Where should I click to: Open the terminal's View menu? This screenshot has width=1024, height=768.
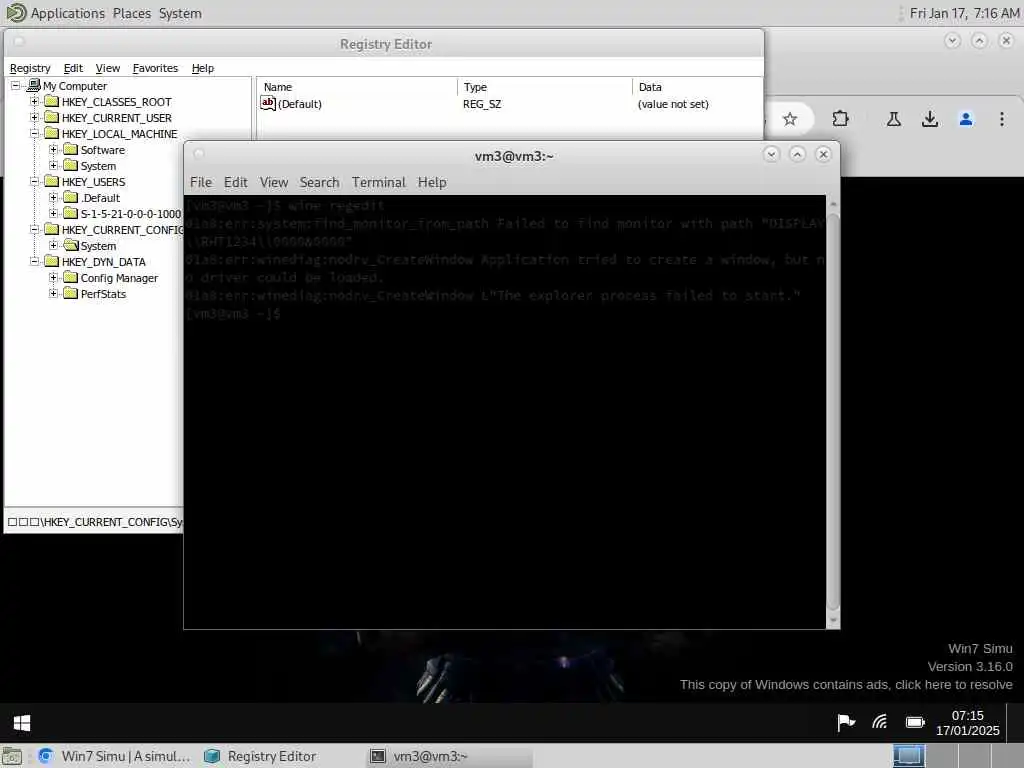click(274, 182)
